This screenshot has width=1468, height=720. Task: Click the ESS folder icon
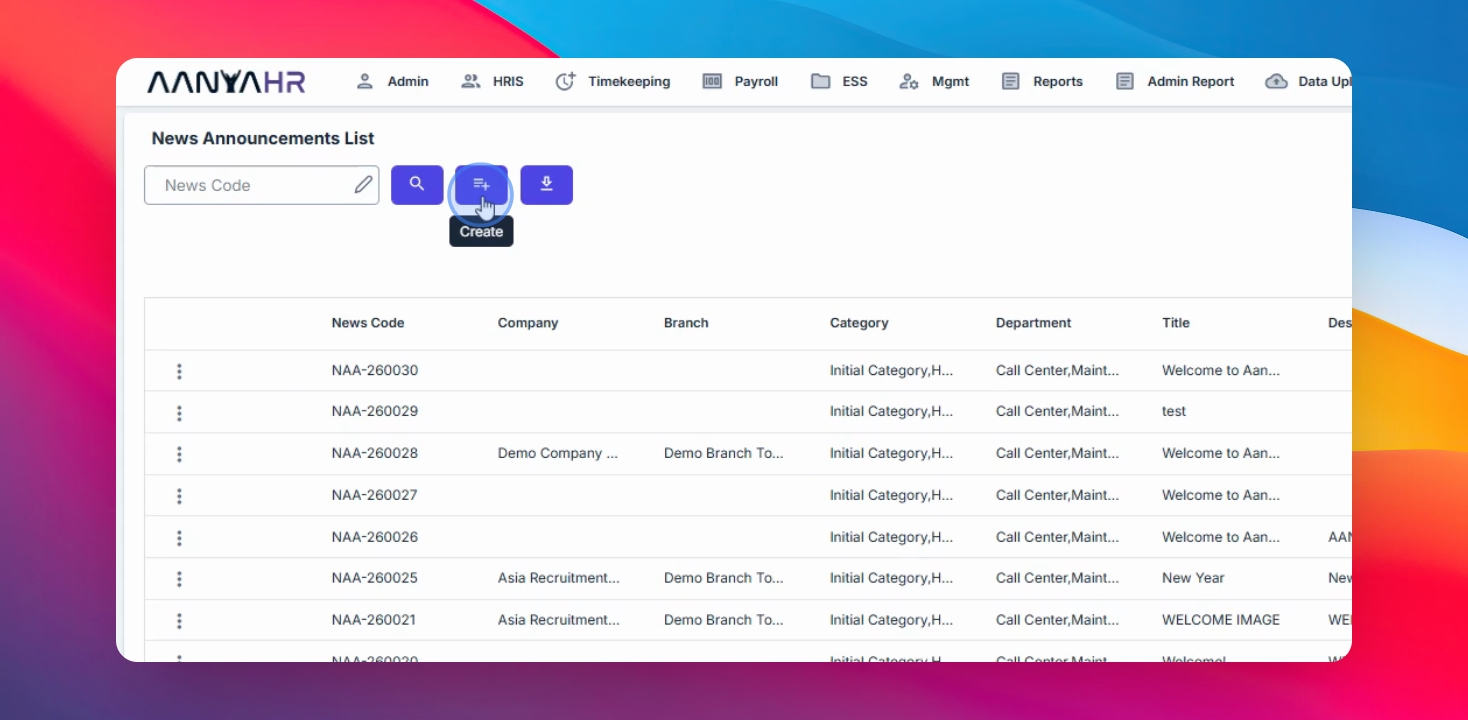[x=821, y=82]
